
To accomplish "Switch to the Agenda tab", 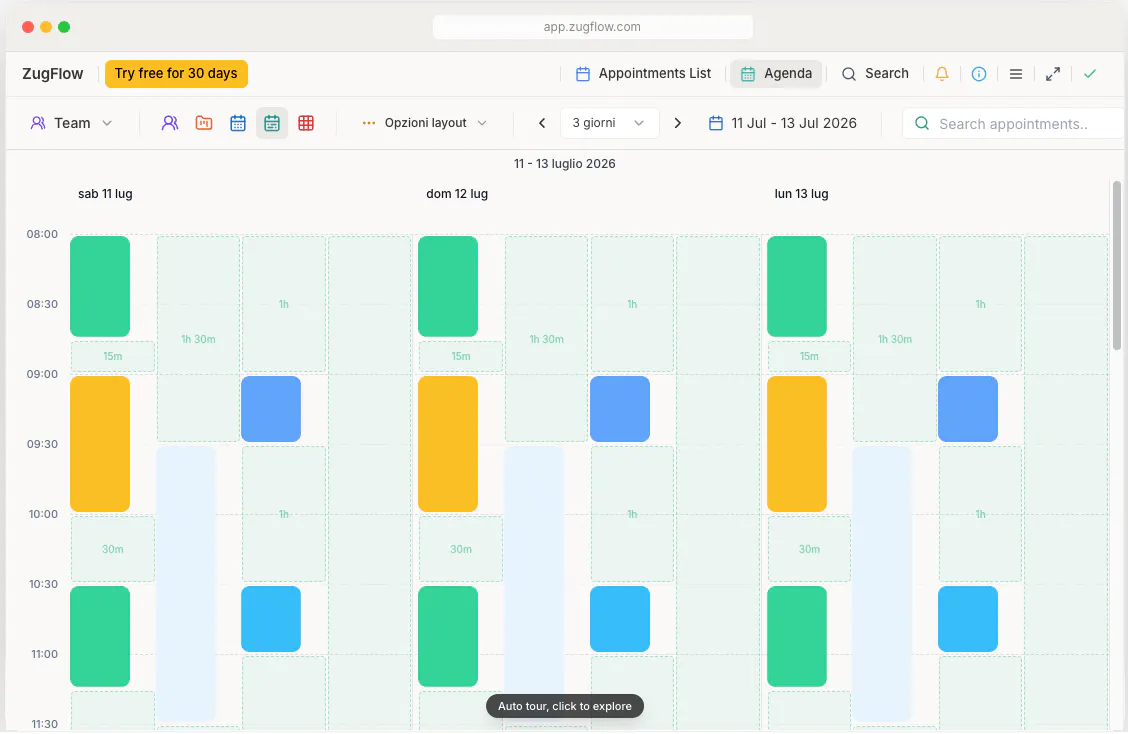I will click(x=776, y=73).
